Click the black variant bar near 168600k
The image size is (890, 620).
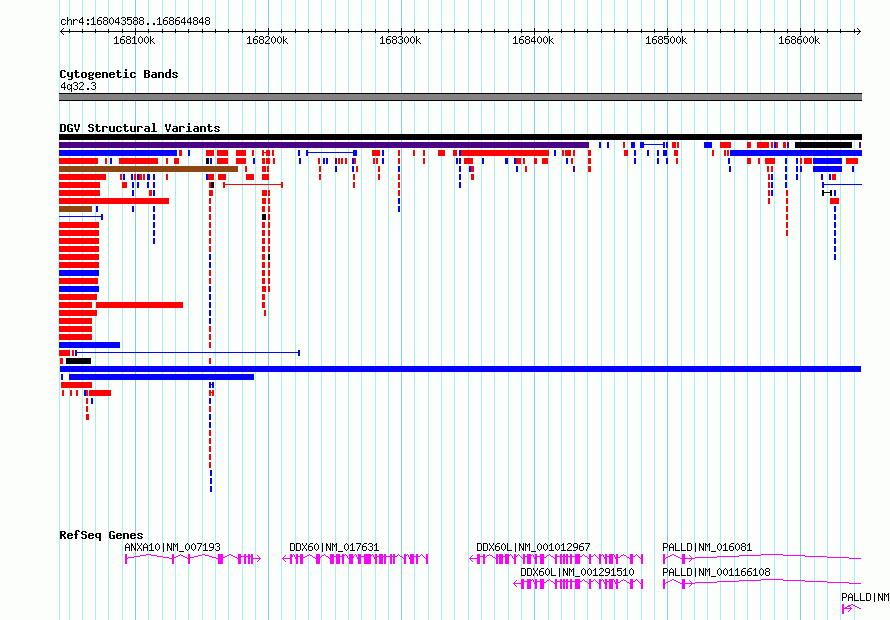823,145
